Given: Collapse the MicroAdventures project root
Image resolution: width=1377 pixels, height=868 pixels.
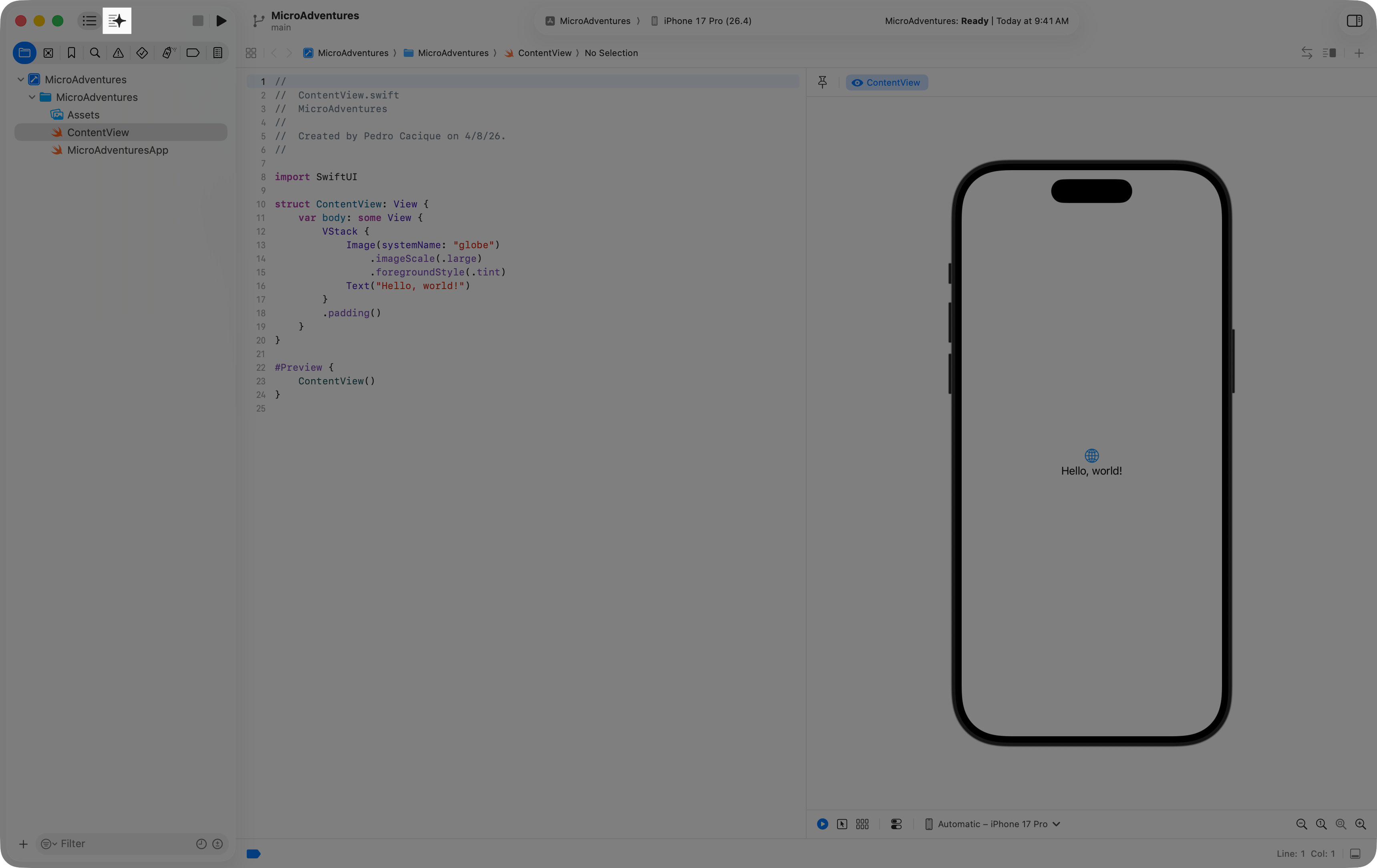Looking at the screenshot, I should [x=21, y=80].
